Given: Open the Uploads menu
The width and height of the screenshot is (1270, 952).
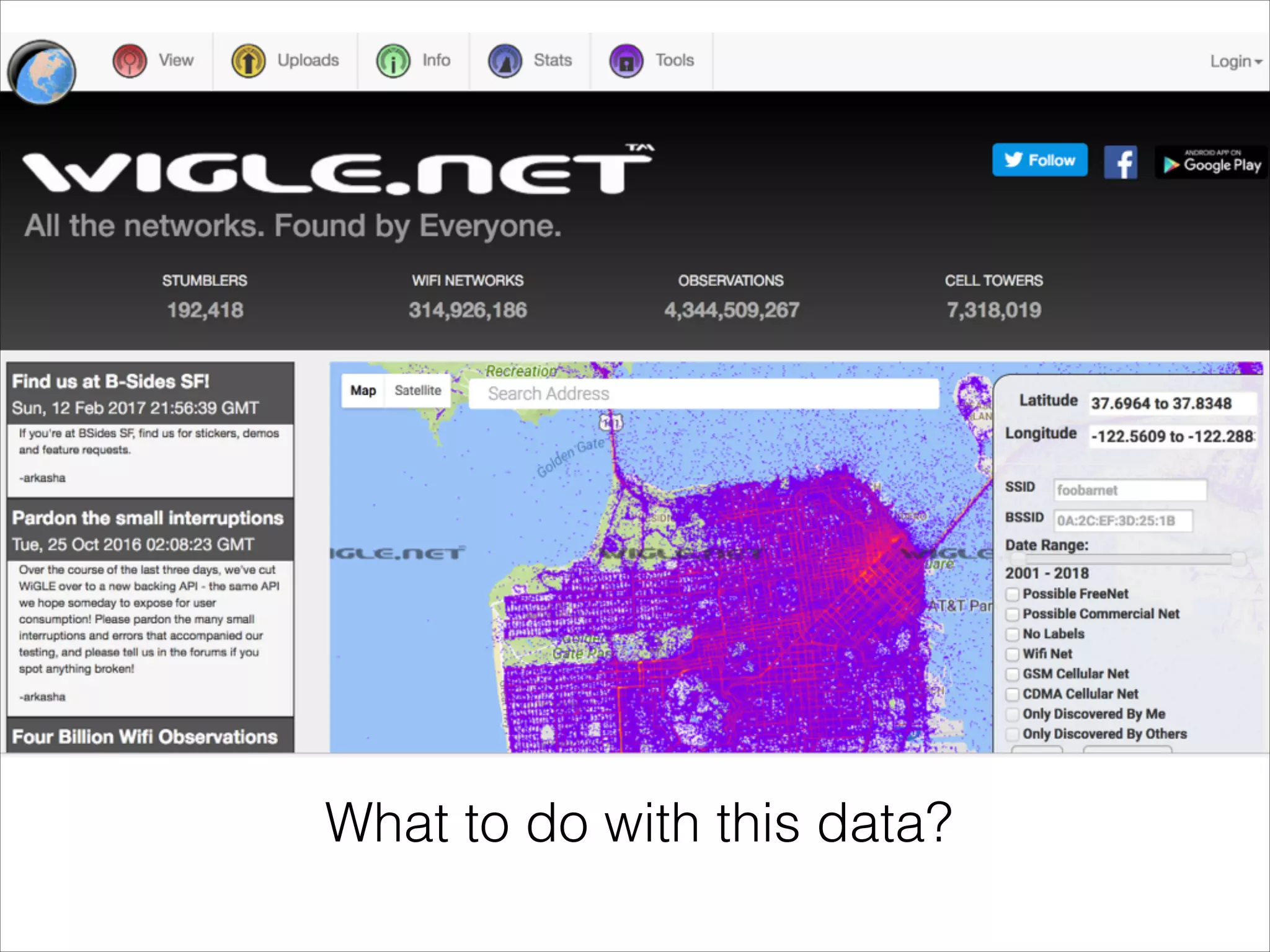Looking at the screenshot, I should [x=308, y=61].
